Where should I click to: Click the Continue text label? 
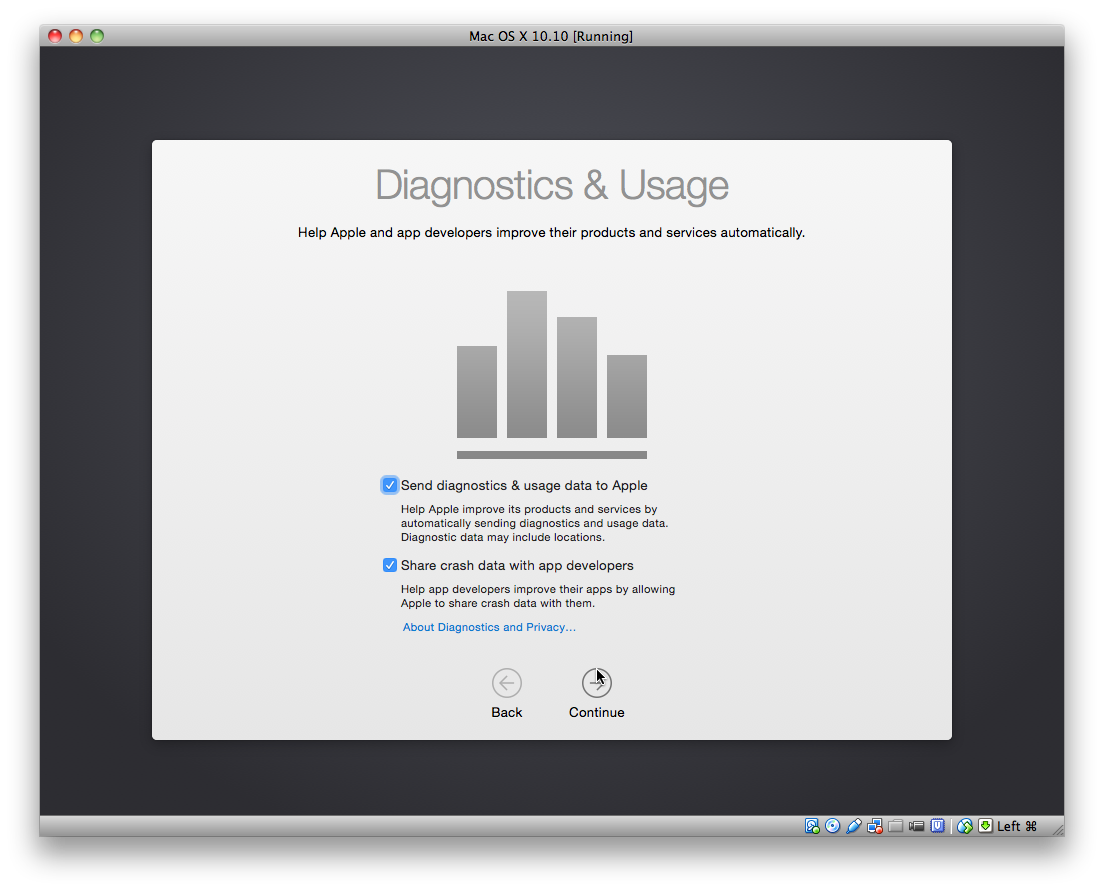coord(596,712)
